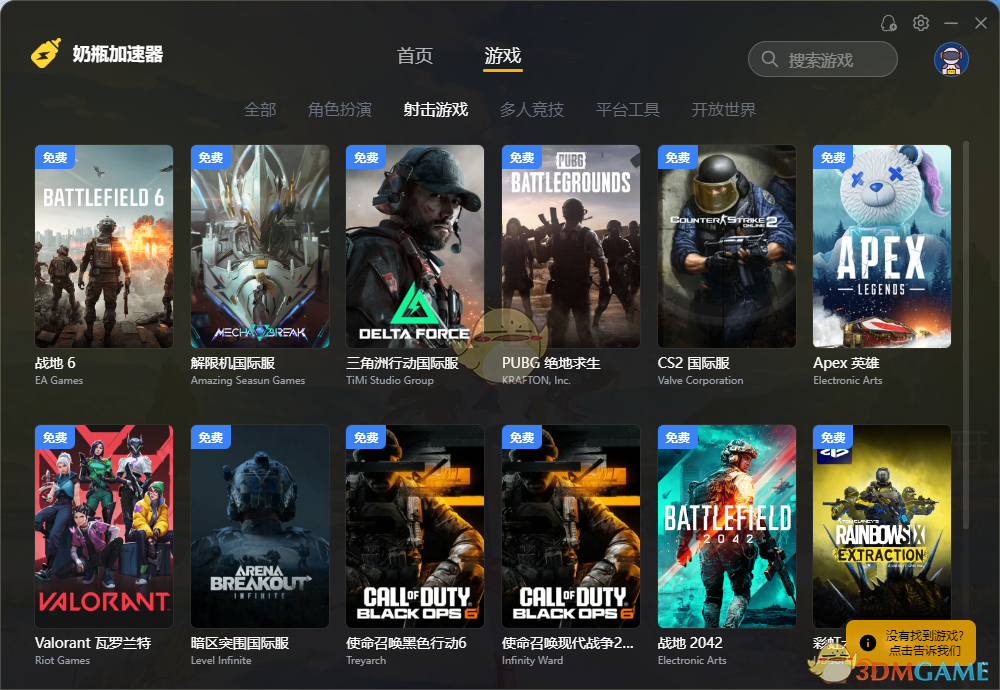Select the 多人竞技 category filter
1000x690 pixels.
pos(531,110)
